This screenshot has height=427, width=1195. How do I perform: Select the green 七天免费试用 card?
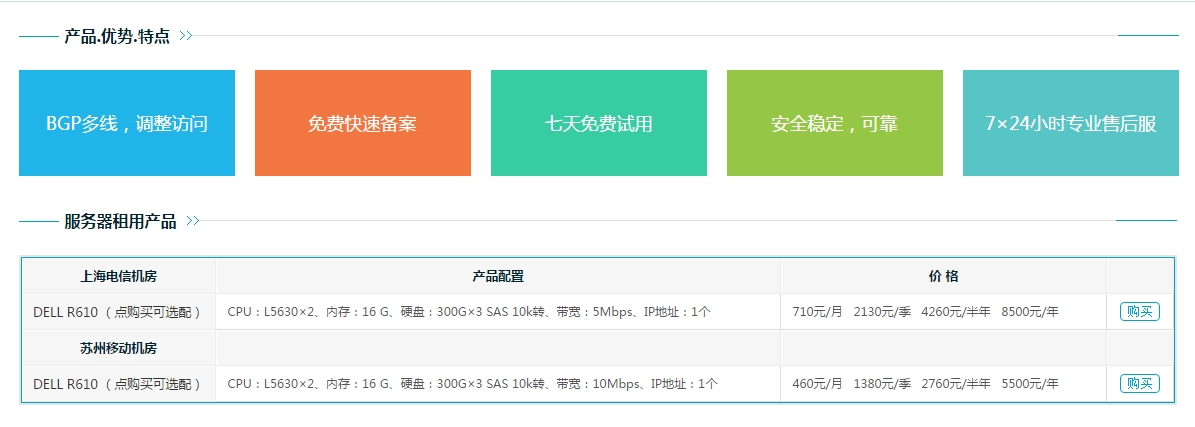(x=599, y=123)
